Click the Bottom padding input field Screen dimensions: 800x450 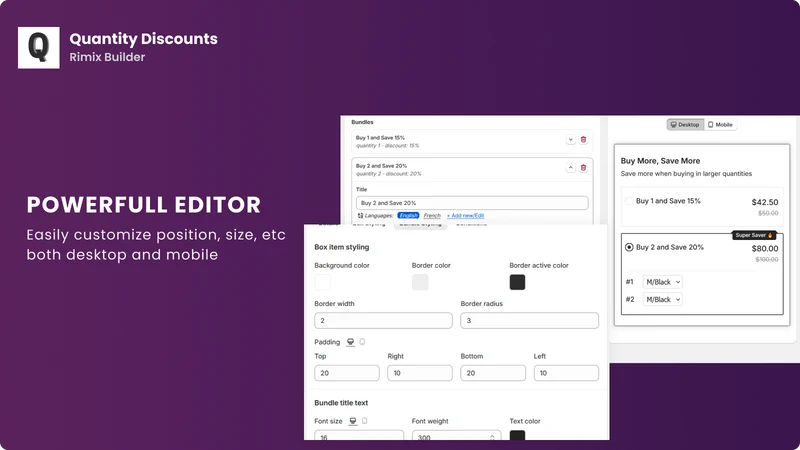(x=493, y=373)
